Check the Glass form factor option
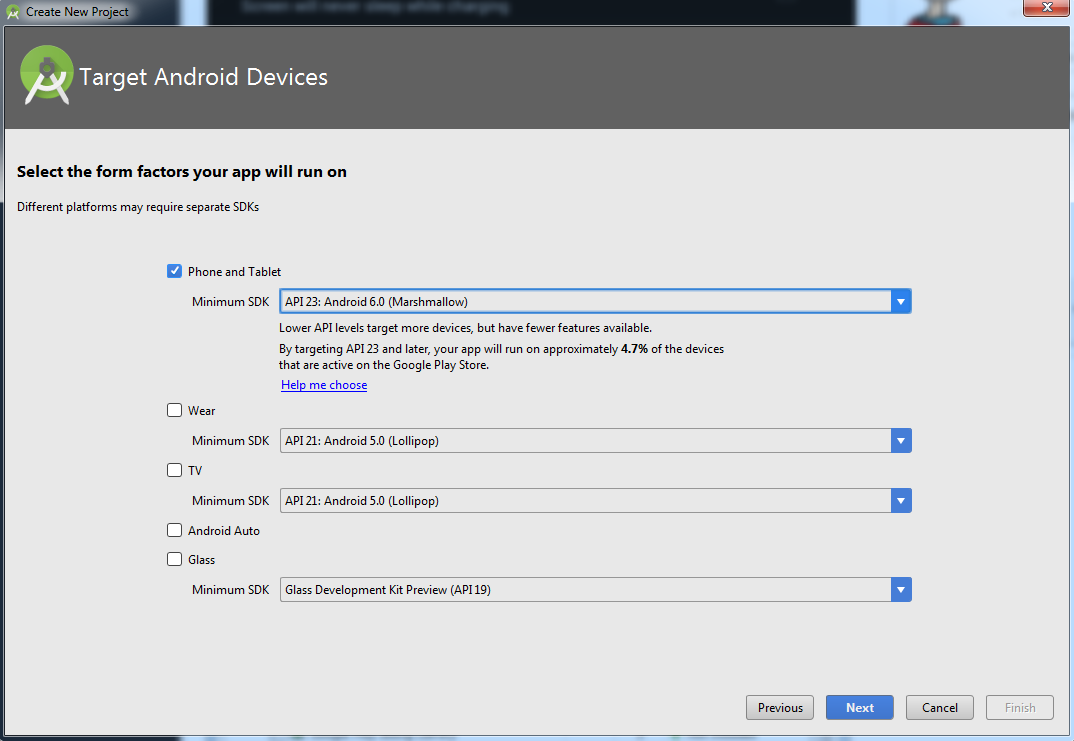The height and width of the screenshot is (741, 1074). pos(175,560)
